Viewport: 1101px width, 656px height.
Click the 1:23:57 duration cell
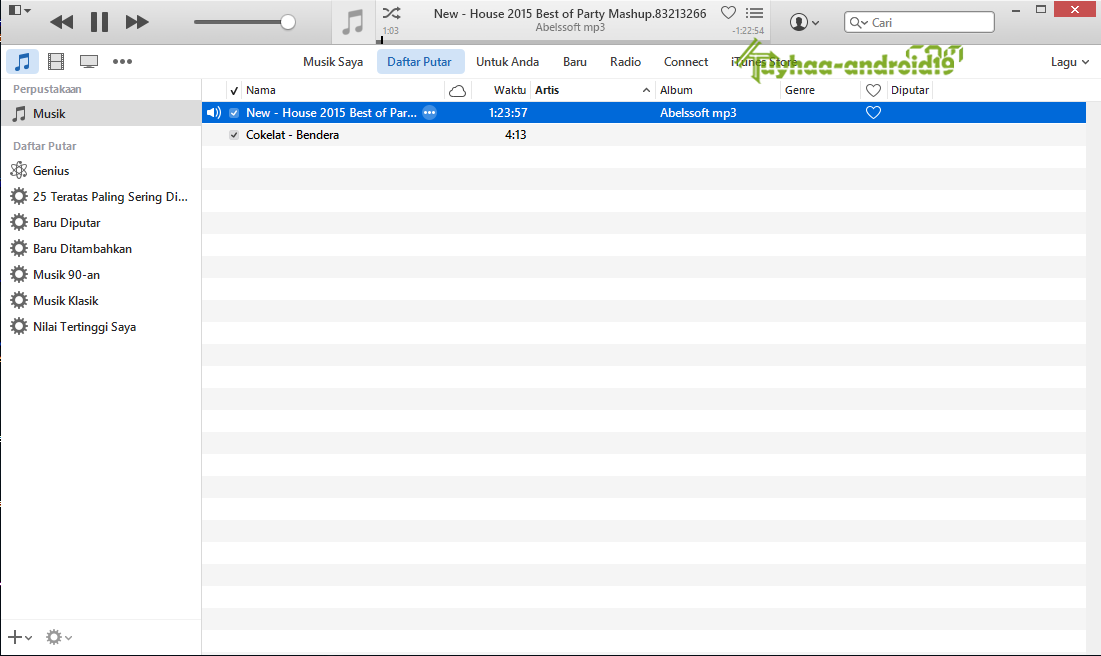tap(508, 112)
